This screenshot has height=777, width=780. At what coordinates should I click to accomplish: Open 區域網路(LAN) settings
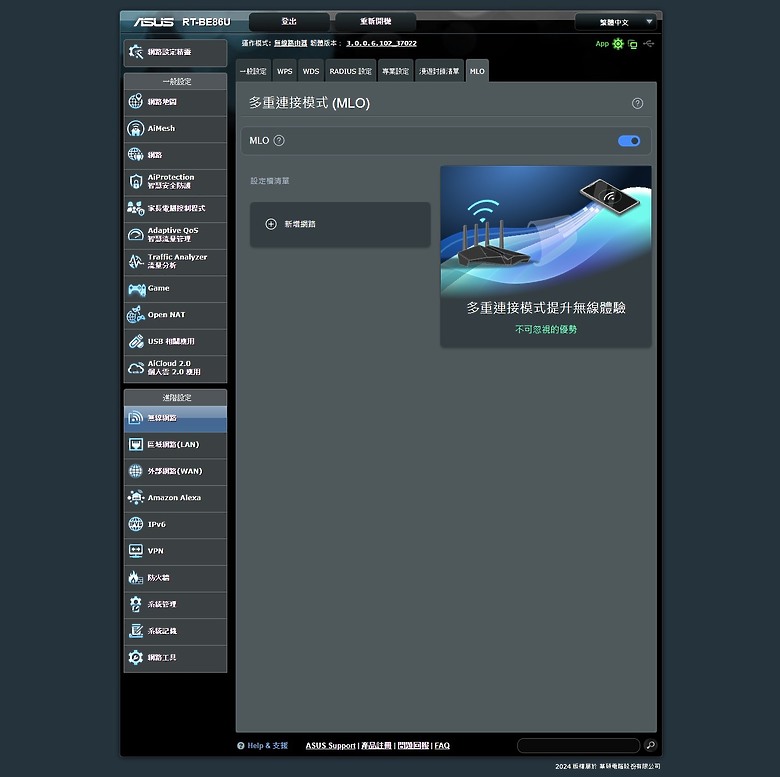(175, 445)
